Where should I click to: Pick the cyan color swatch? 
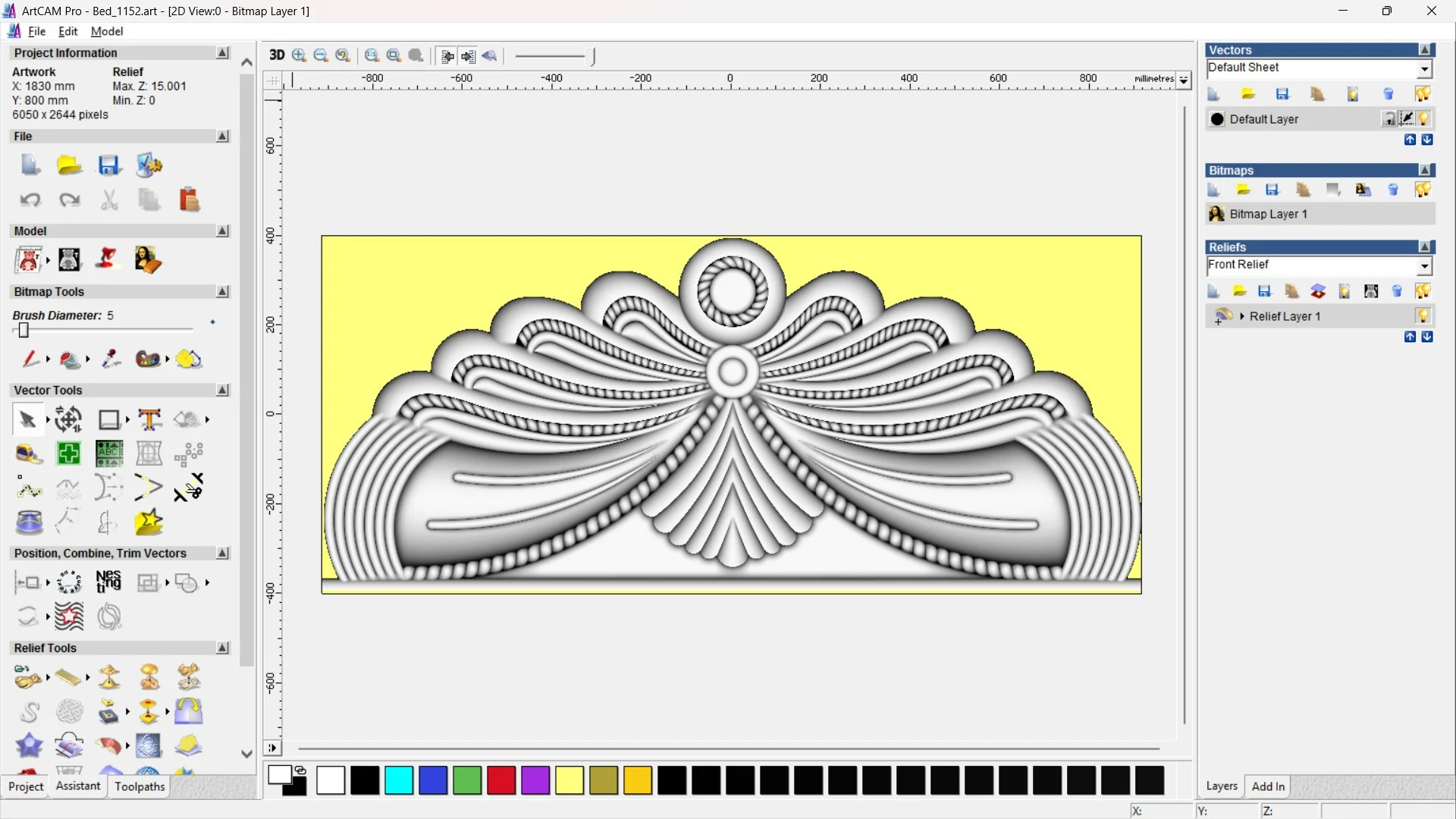click(399, 780)
